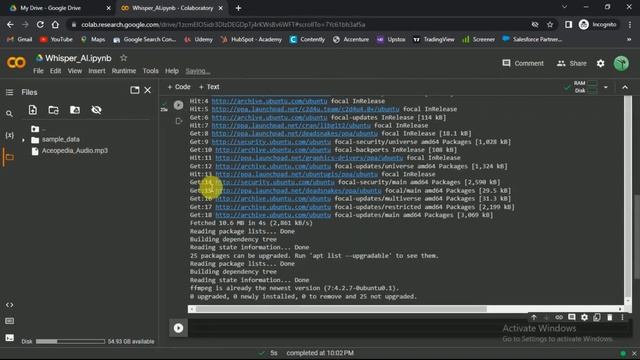Collapse the header with chevron
Viewport: 640px width, 360px height.
[x=625, y=87]
